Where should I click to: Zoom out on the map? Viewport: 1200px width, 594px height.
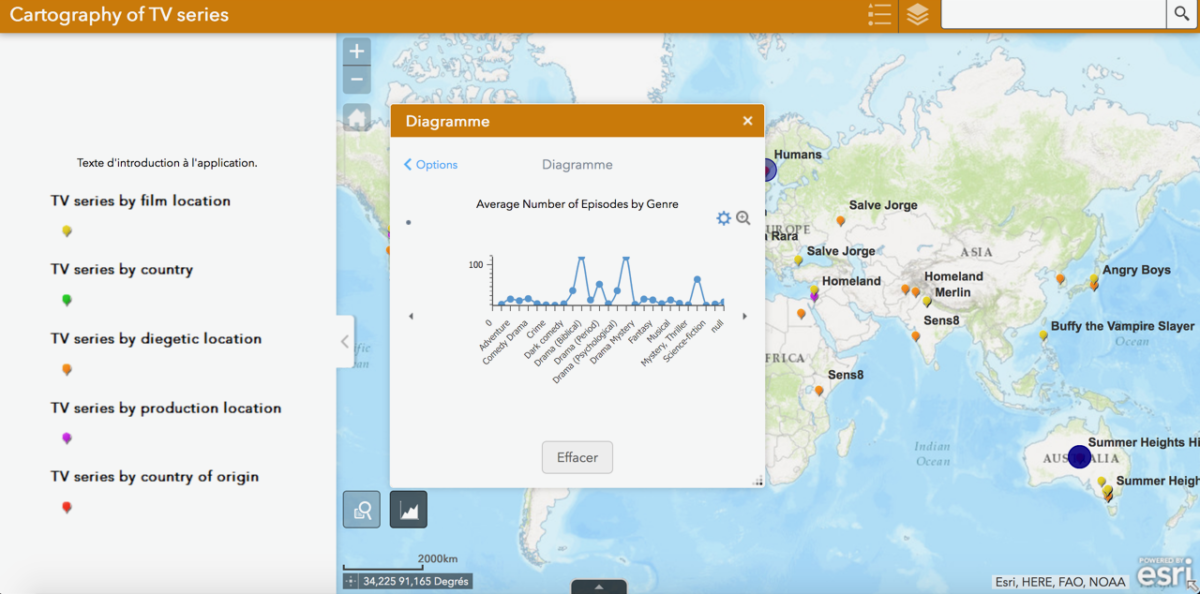tap(357, 80)
